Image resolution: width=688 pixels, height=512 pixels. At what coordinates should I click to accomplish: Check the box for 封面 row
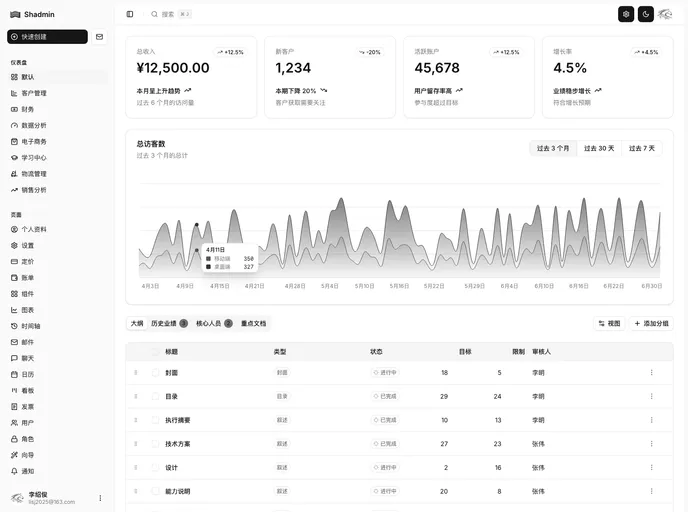coord(156,372)
